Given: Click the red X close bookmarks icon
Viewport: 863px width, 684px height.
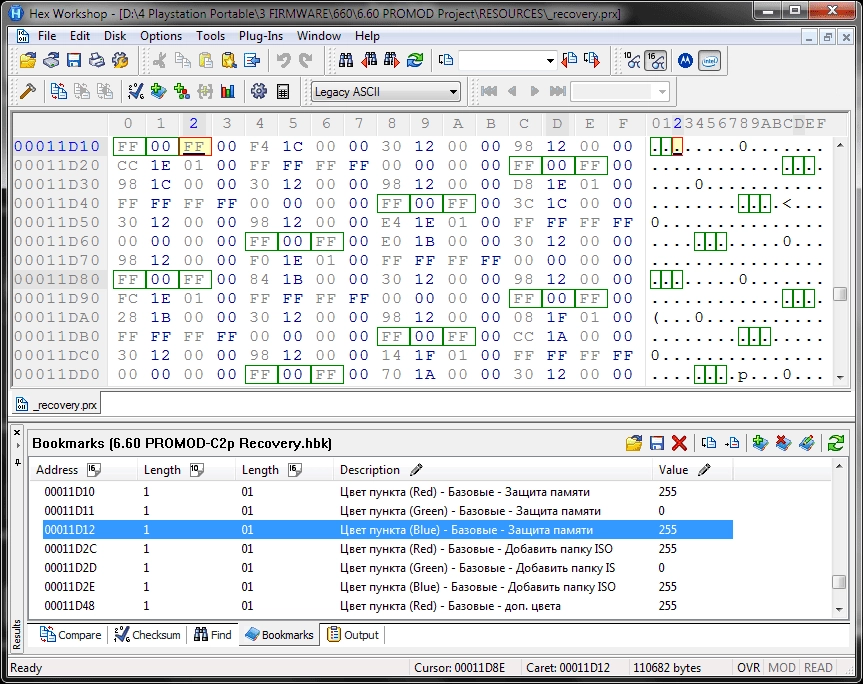Looking at the screenshot, I should [679, 443].
